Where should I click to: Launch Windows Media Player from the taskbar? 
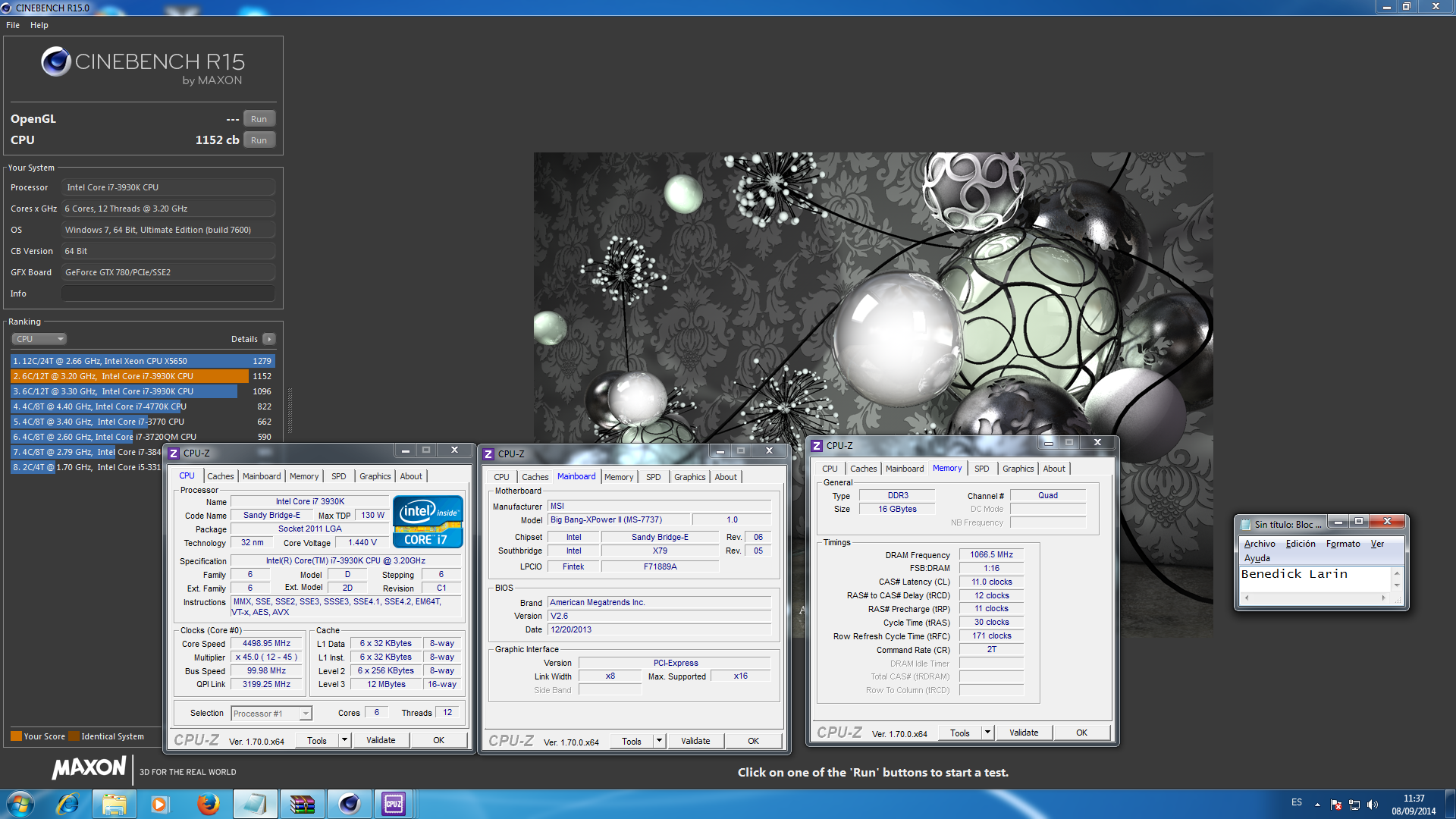160,804
